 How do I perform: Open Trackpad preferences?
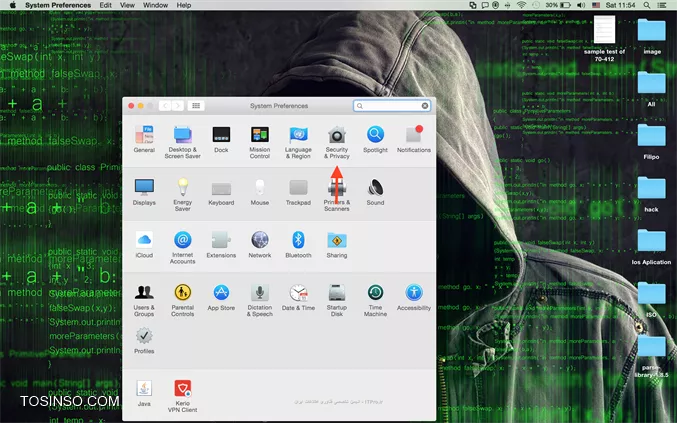298,192
